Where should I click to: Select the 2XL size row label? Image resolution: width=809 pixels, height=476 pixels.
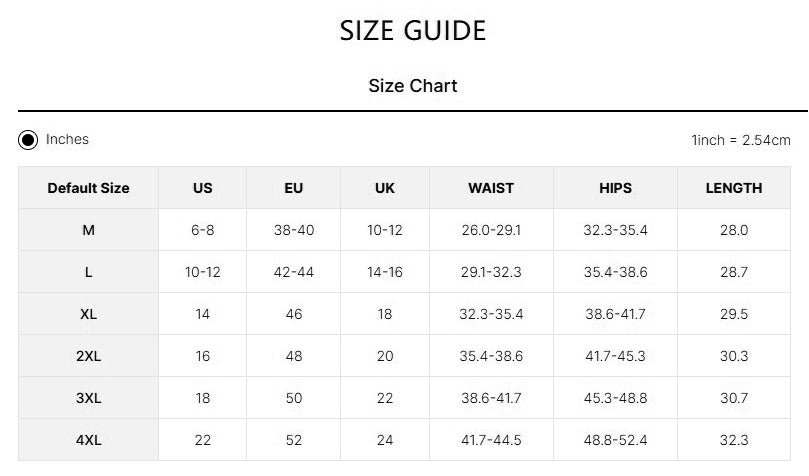coord(88,356)
